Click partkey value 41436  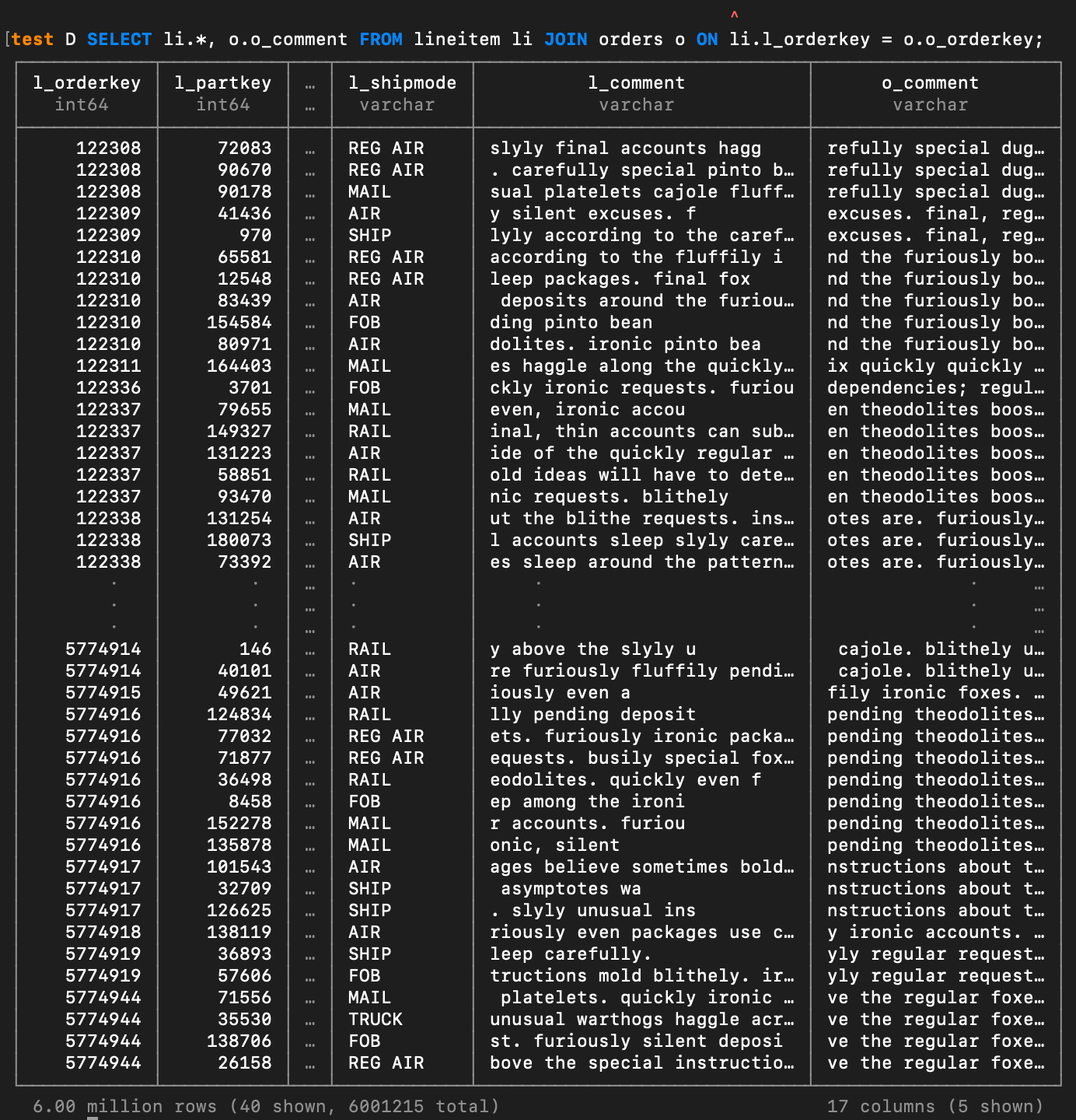(x=245, y=214)
